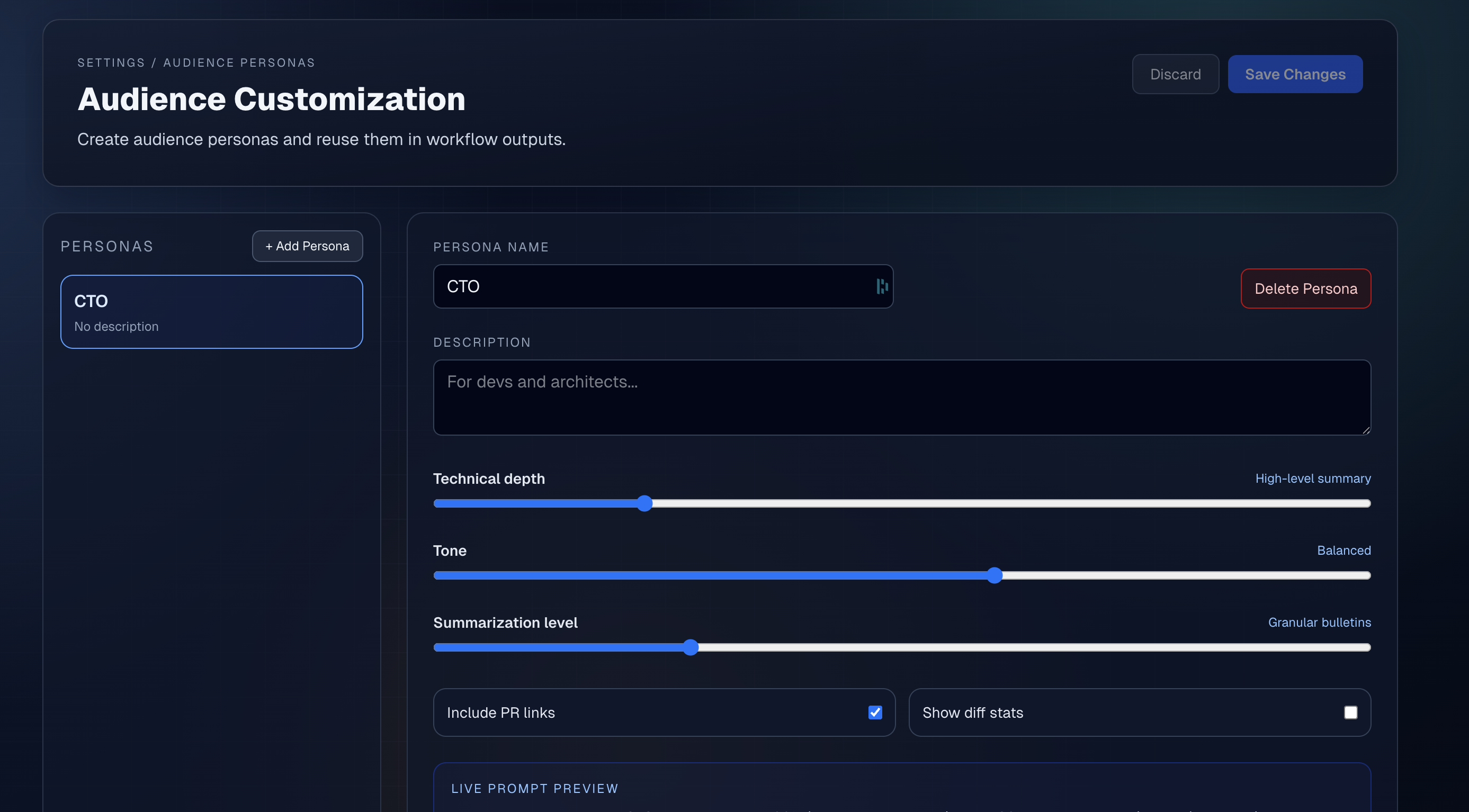Select the CTO persona in the Personas list
This screenshot has width=1469, height=812.
(x=211, y=311)
